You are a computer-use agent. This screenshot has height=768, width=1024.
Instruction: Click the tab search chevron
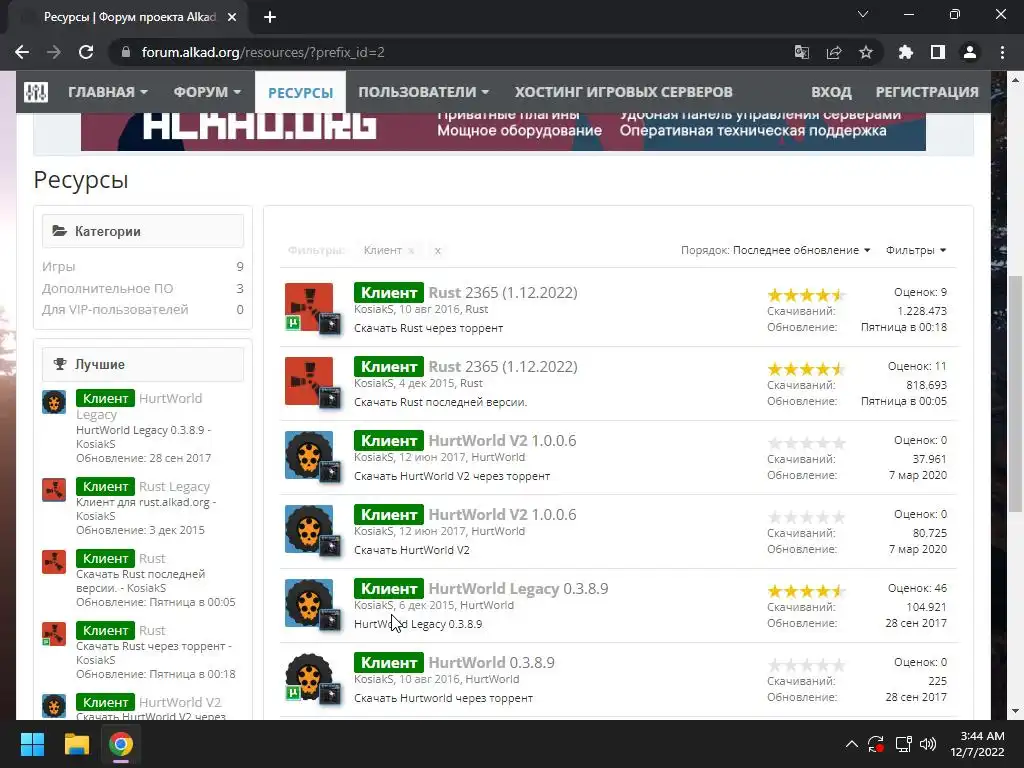pyautogui.click(x=863, y=14)
